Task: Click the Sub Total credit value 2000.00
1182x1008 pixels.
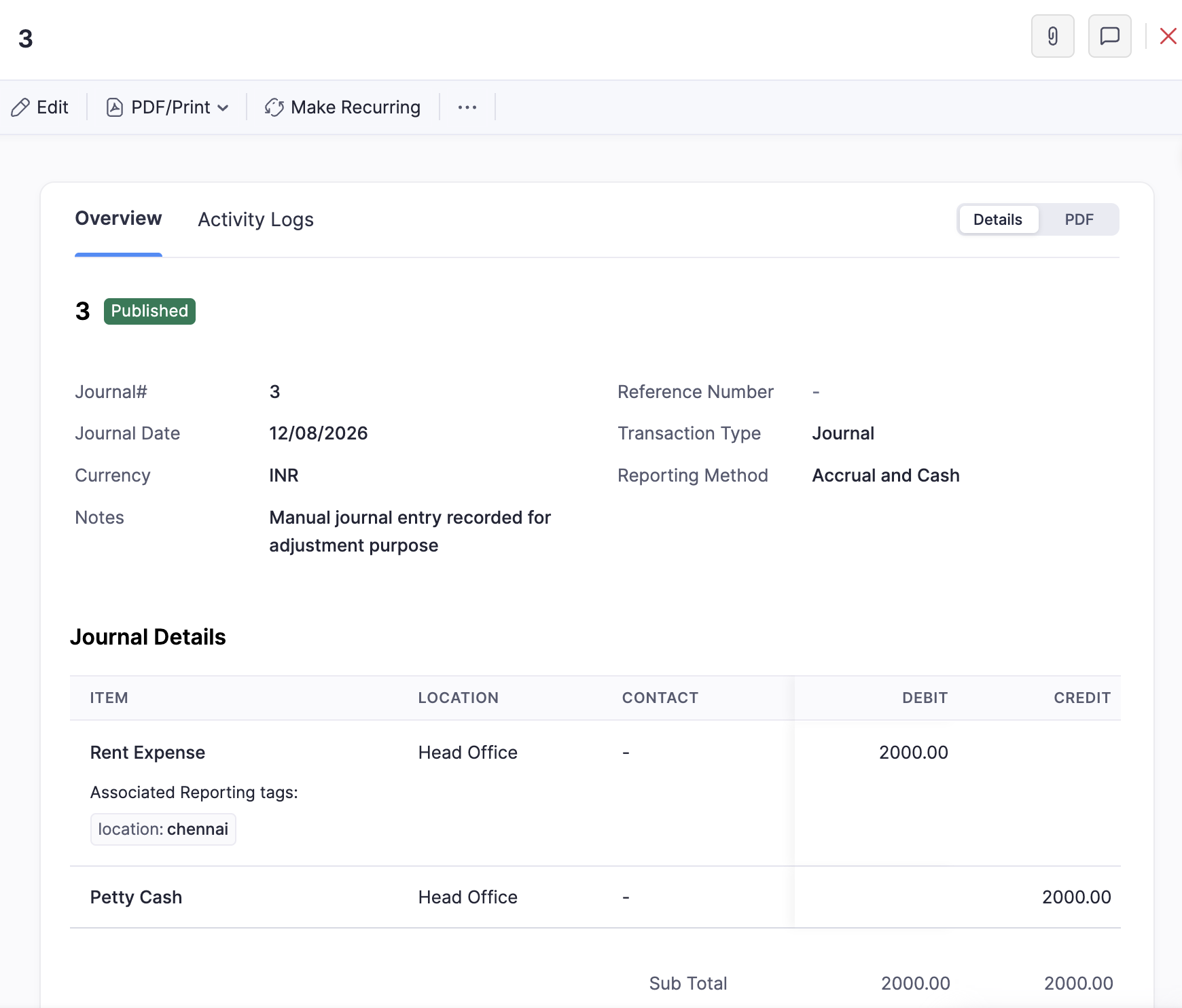Action: [1078, 984]
